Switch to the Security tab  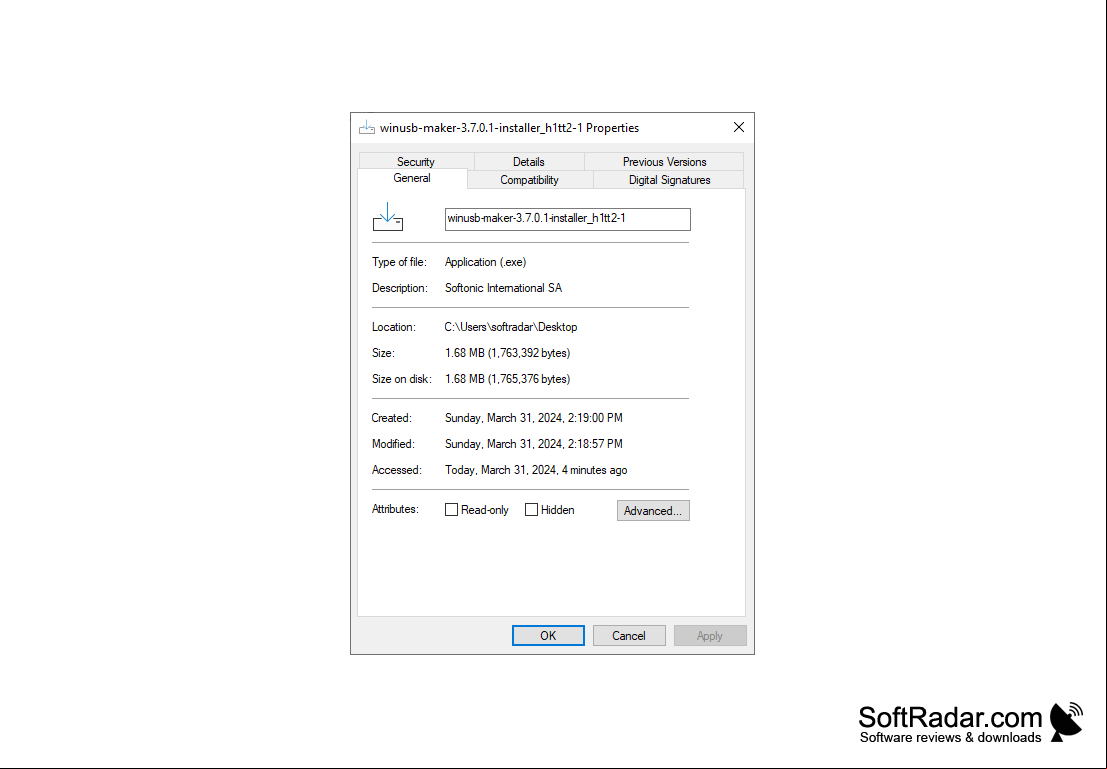tap(416, 162)
